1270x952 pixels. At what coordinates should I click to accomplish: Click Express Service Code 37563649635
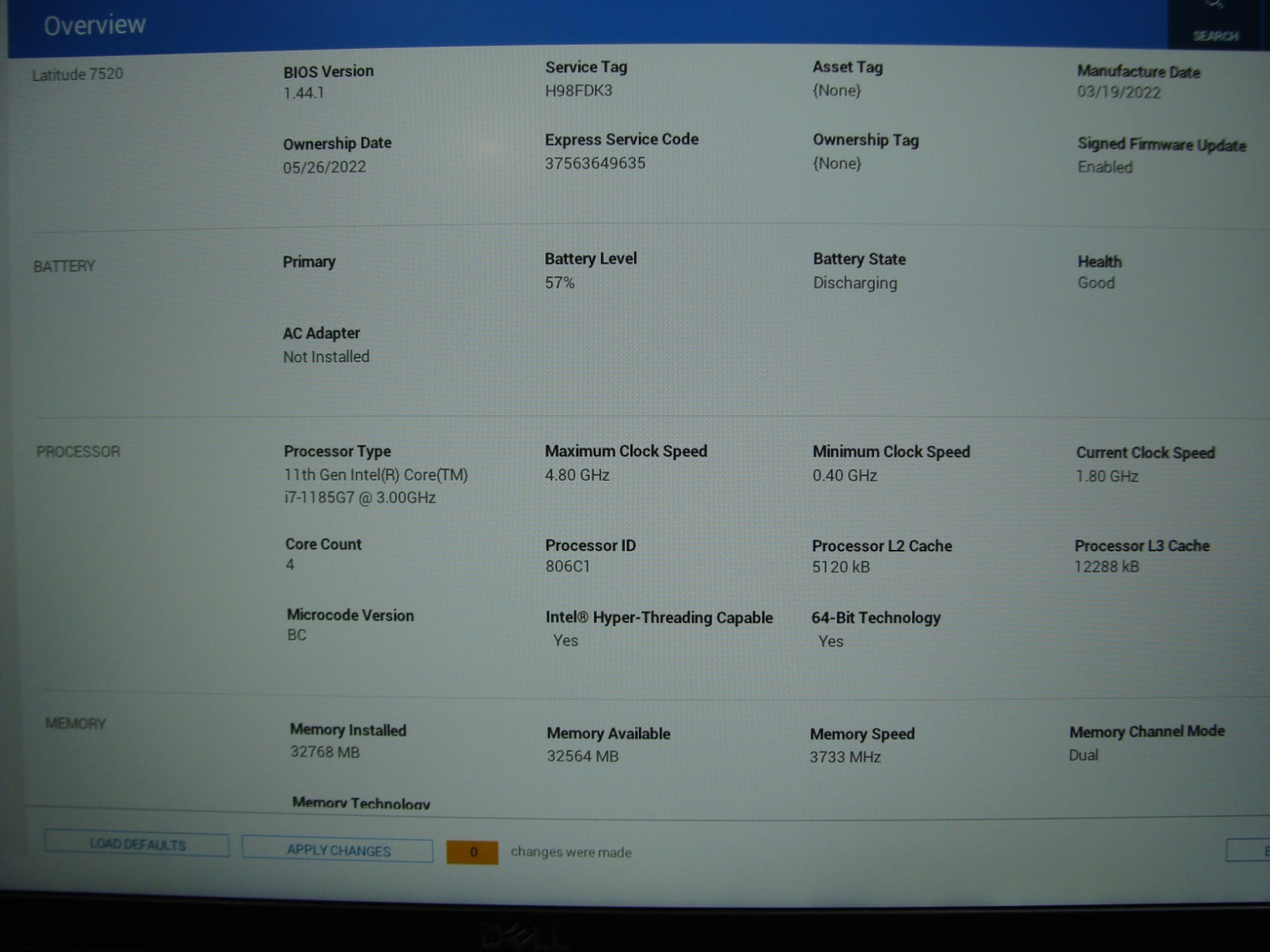coord(595,163)
